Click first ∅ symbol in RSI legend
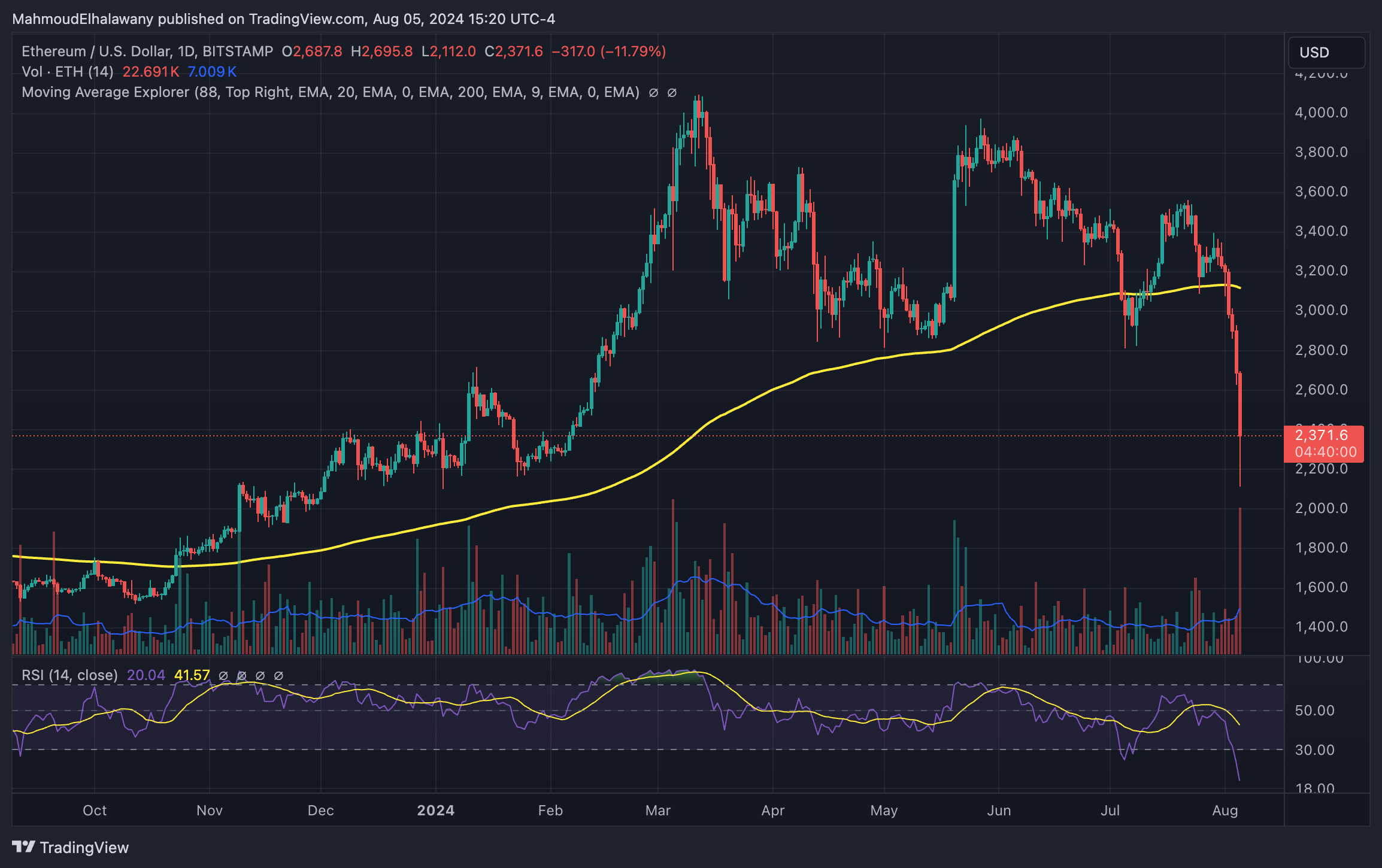1382x868 pixels. point(223,676)
